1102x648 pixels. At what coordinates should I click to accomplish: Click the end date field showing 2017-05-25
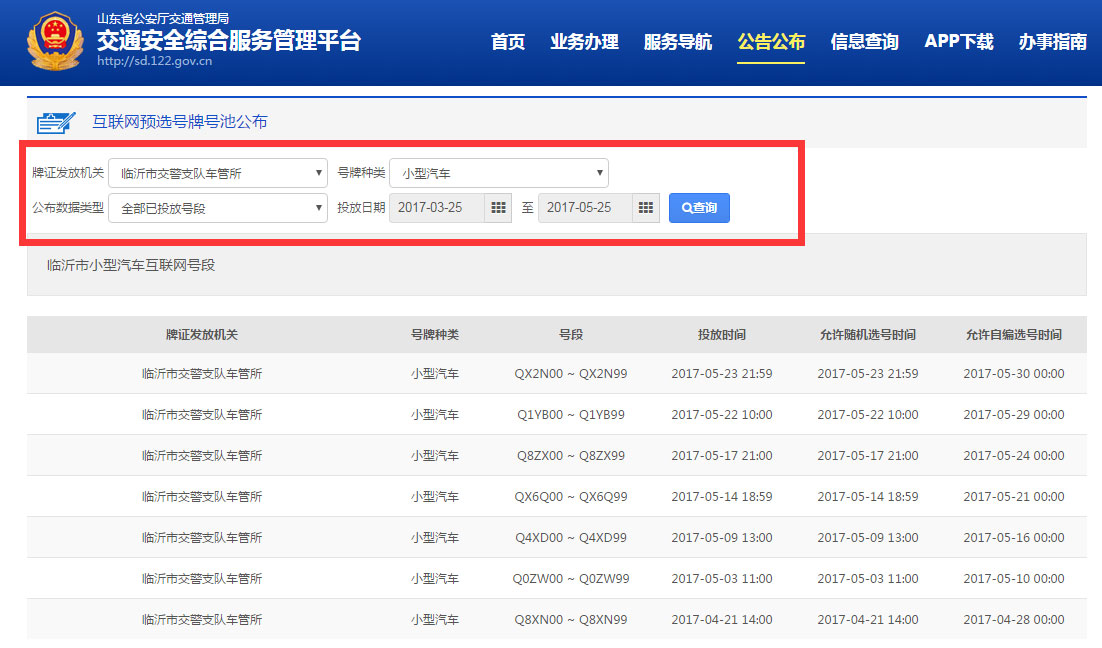tap(585, 208)
